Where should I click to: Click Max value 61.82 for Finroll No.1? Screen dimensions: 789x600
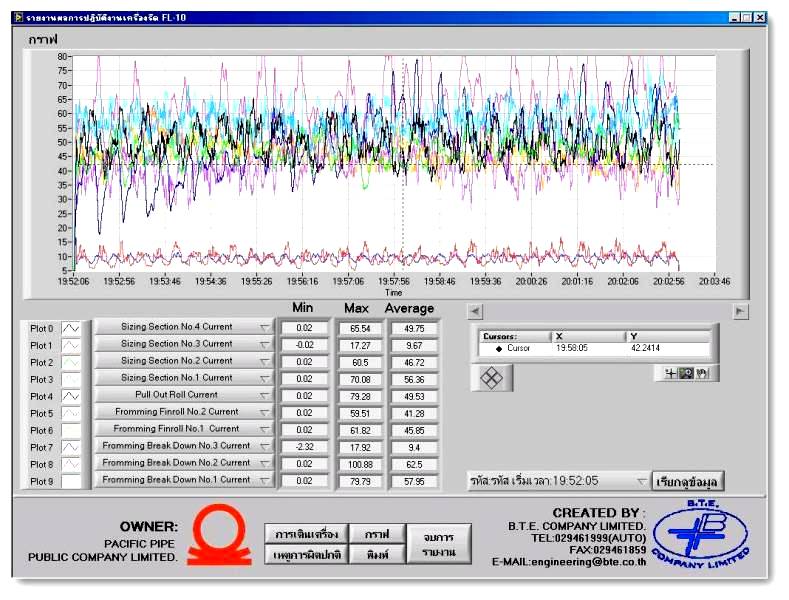[x=360, y=430]
